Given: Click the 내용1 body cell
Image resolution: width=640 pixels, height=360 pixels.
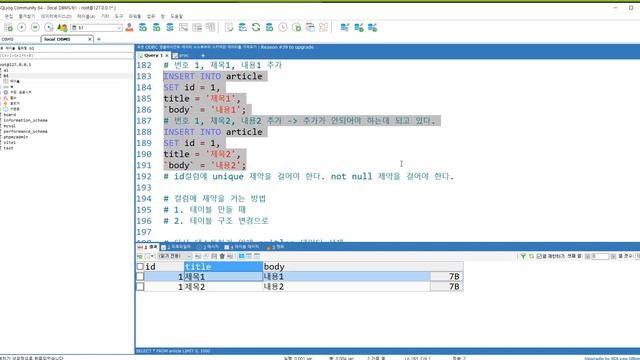Looking at the screenshot, I should [346, 277].
